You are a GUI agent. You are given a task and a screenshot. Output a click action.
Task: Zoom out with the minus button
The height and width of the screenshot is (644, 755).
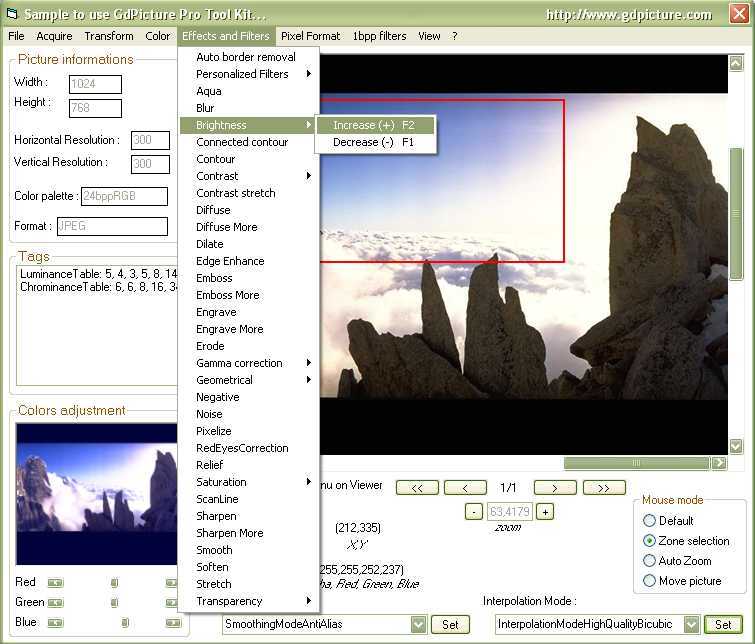coord(474,512)
